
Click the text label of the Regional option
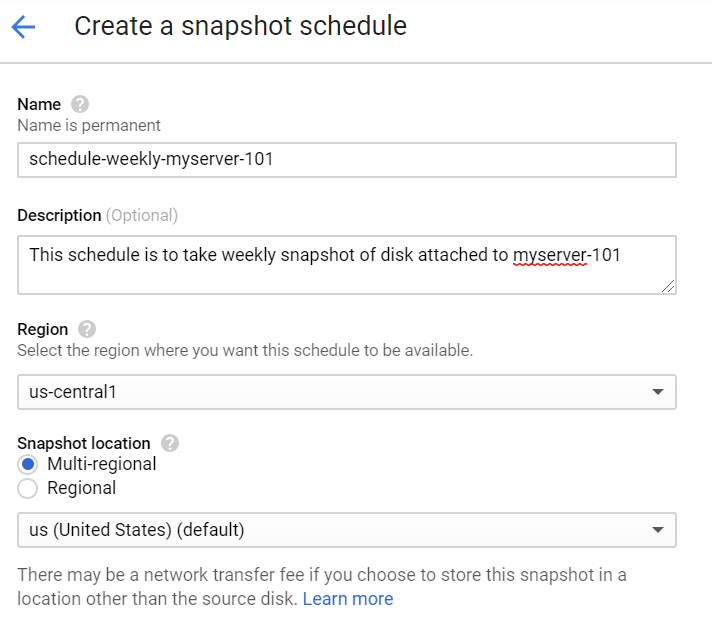[x=81, y=488]
